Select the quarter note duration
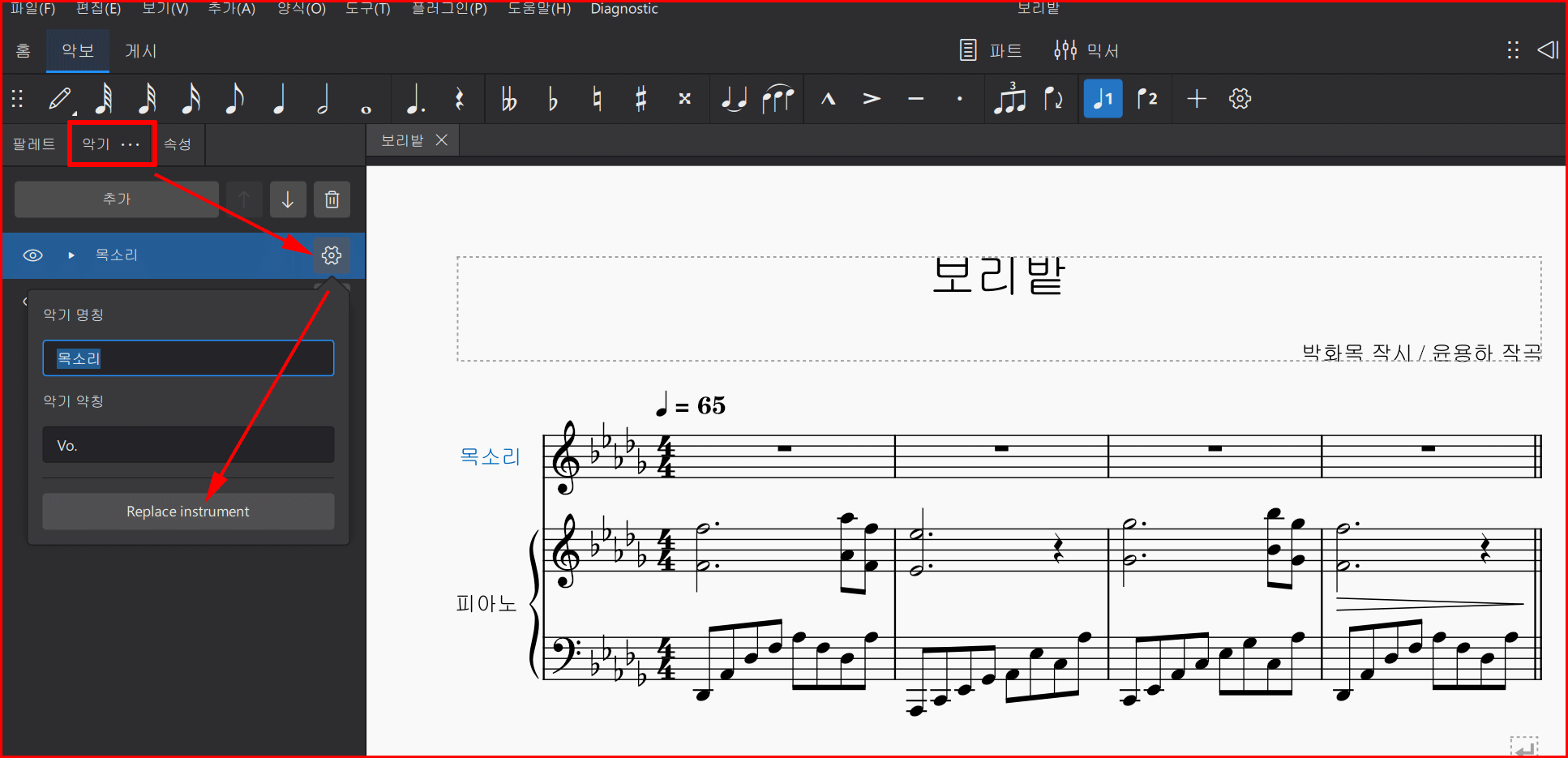Screen dimensions: 1568x758 tap(279, 99)
